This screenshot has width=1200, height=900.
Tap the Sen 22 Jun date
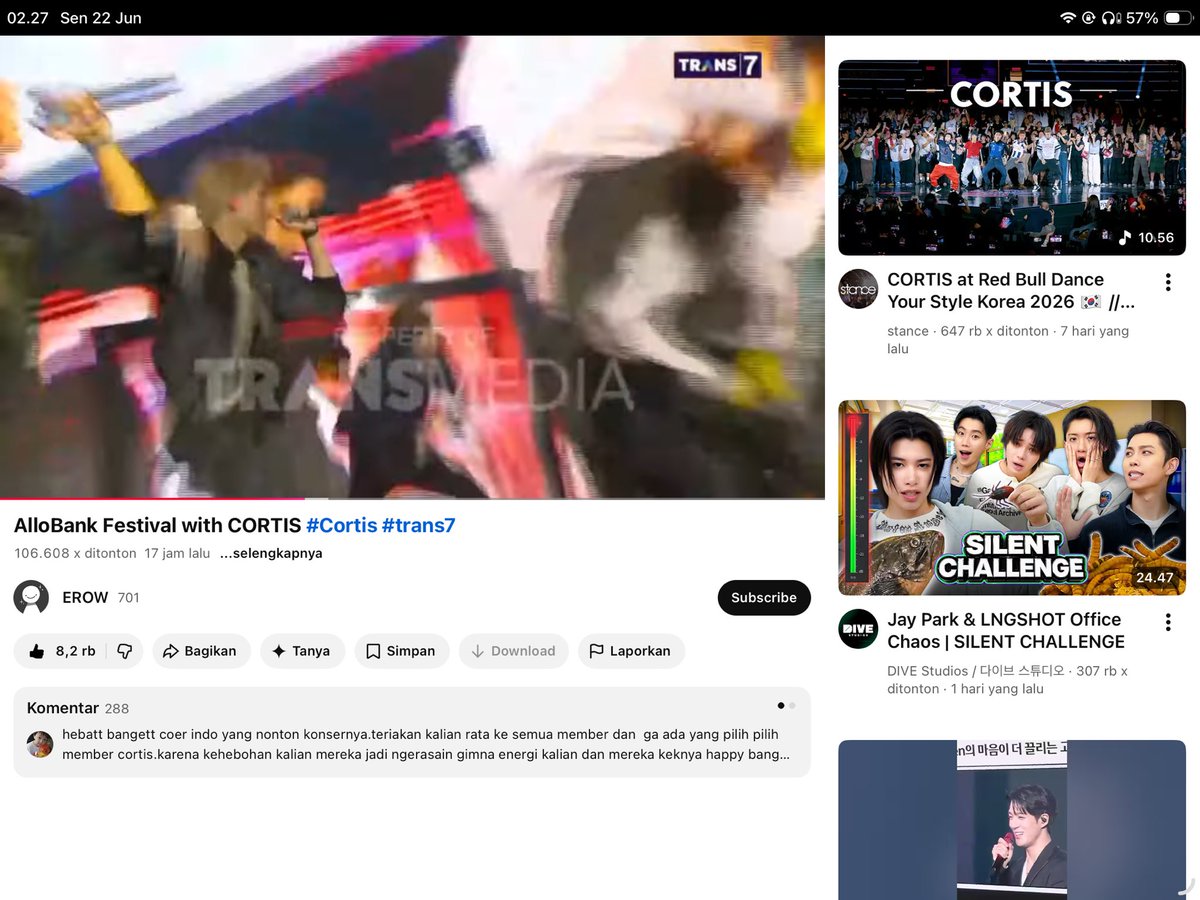click(x=101, y=18)
